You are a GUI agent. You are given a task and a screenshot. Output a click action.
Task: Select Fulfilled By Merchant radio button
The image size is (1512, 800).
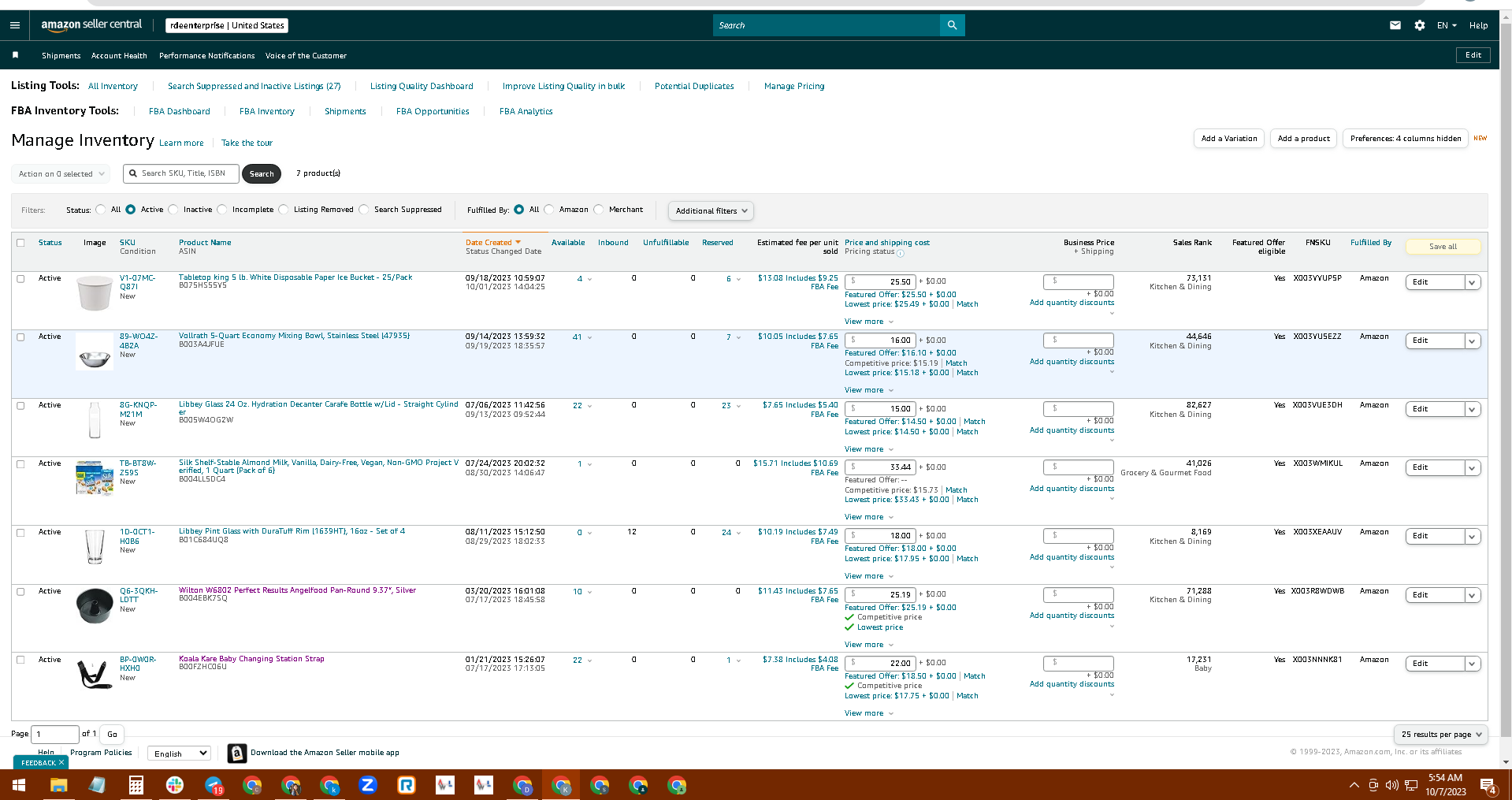tap(599, 210)
